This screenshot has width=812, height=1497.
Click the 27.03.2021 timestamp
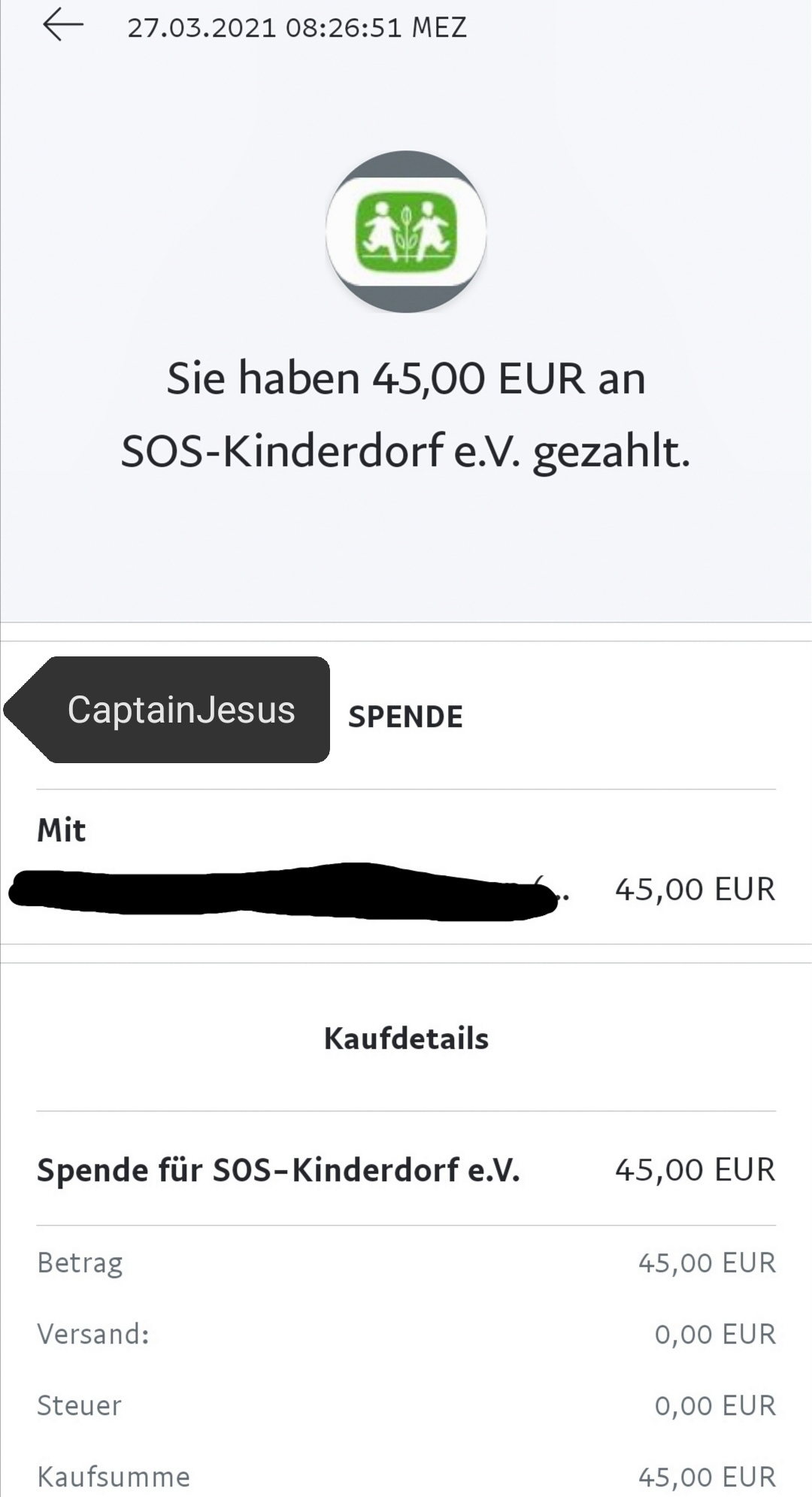click(x=297, y=28)
